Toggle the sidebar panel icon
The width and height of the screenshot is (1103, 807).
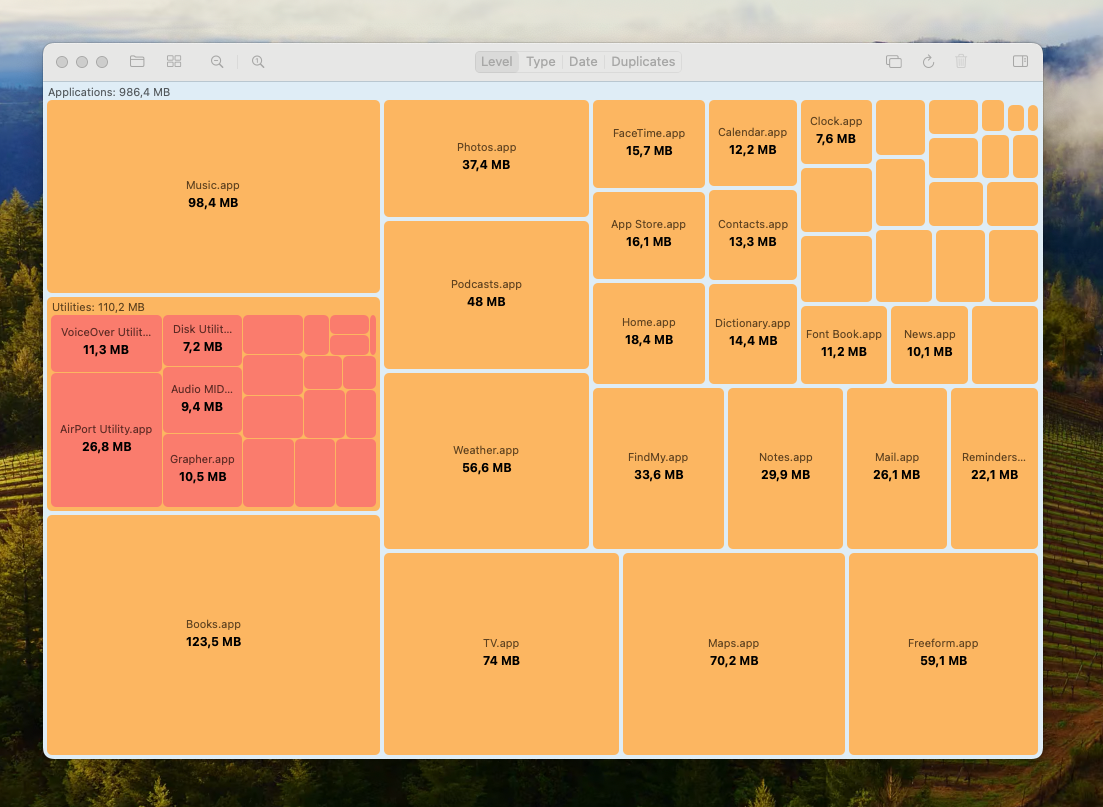(x=1020, y=61)
